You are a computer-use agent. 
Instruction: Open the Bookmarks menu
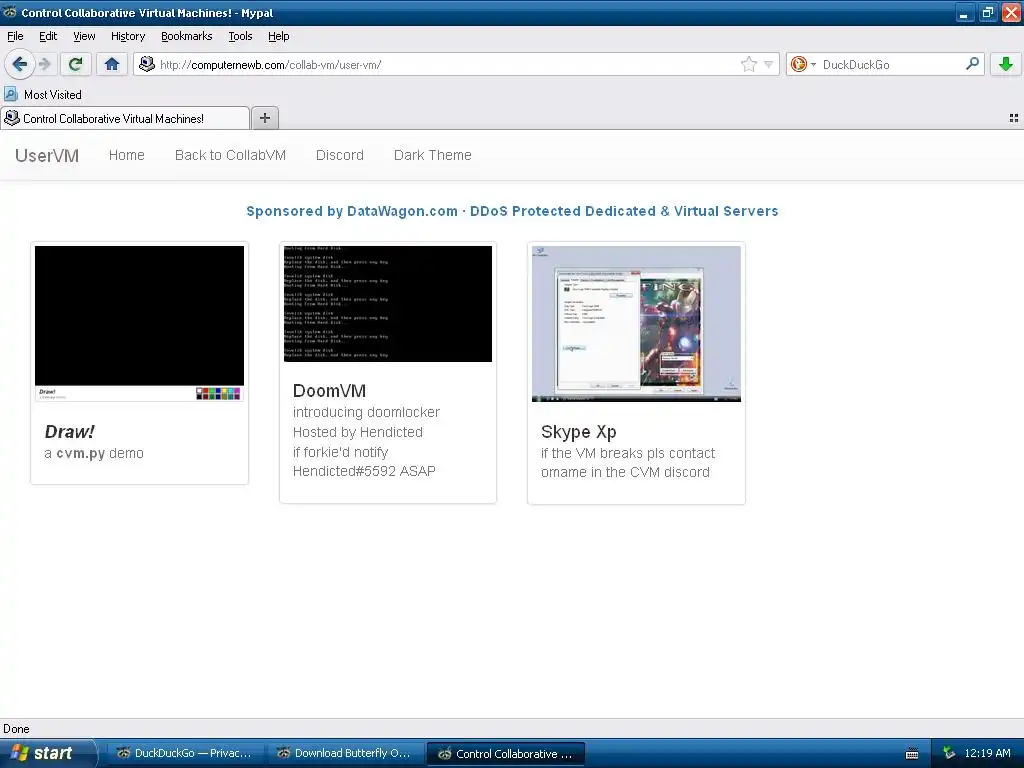click(x=187, y=36)
